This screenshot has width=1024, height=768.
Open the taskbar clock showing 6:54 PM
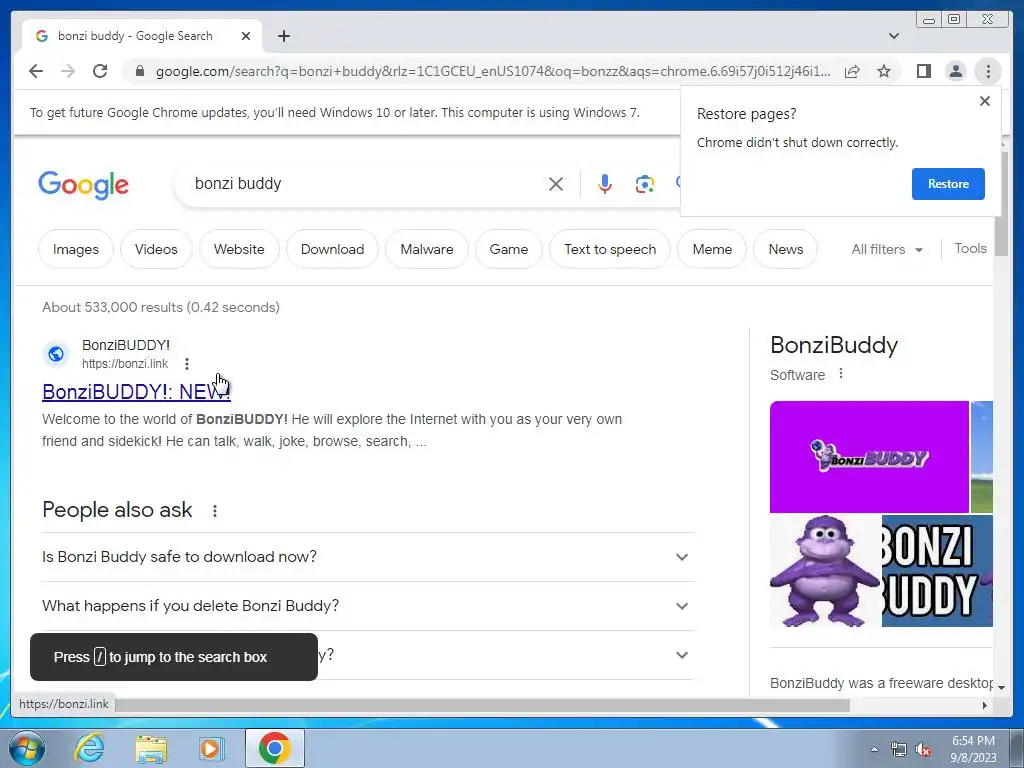coord(973,749)
